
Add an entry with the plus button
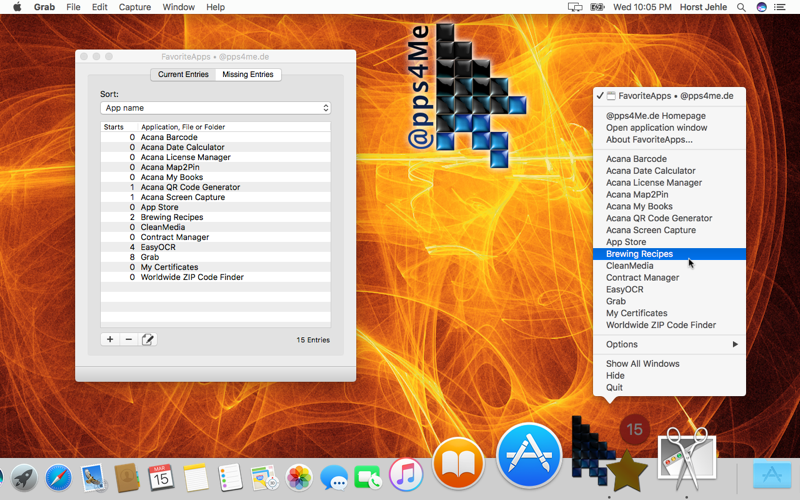pyautogui.click(x=110, y=339)
